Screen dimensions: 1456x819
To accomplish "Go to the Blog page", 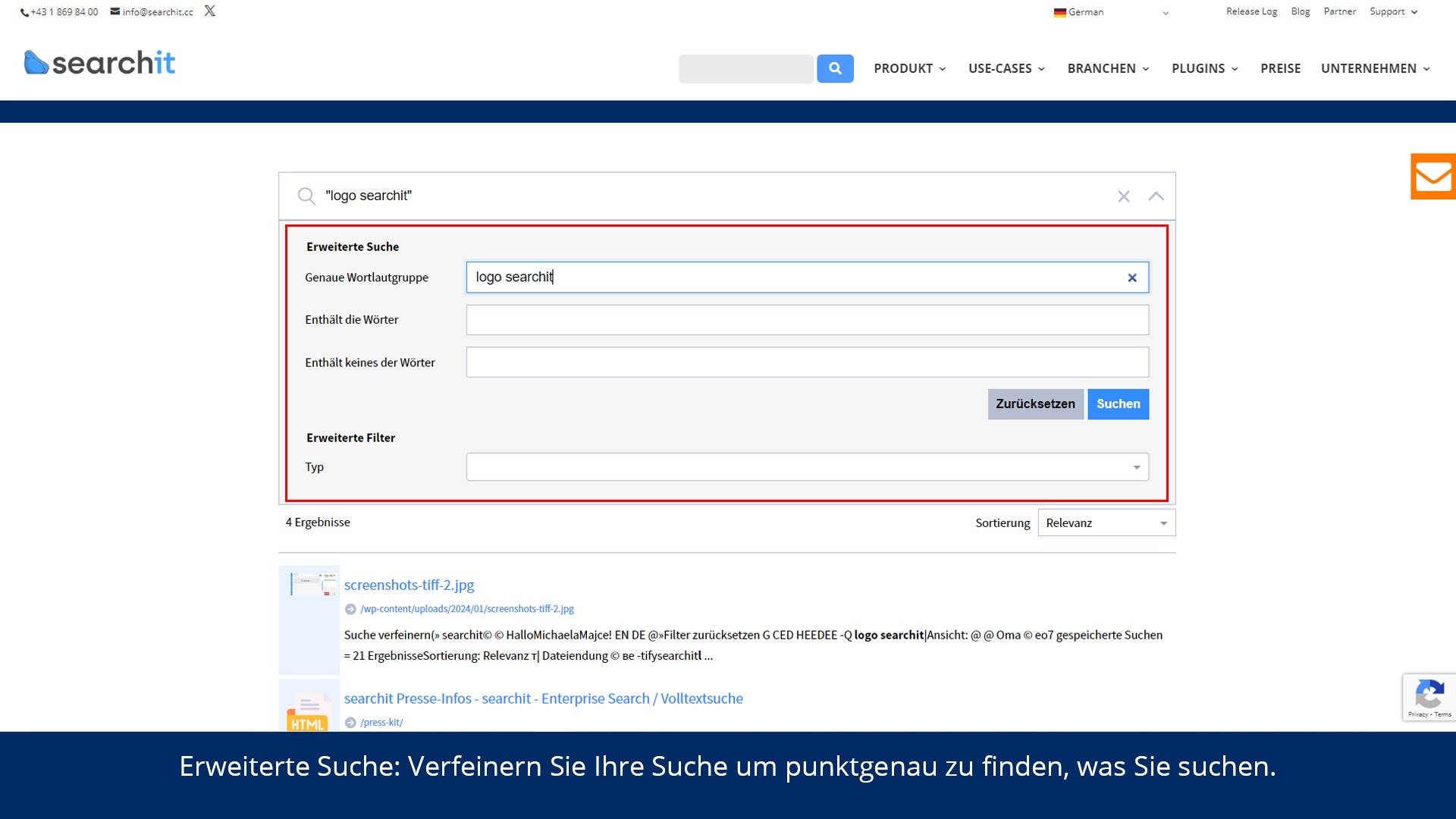I will (x=1301, y=11).
